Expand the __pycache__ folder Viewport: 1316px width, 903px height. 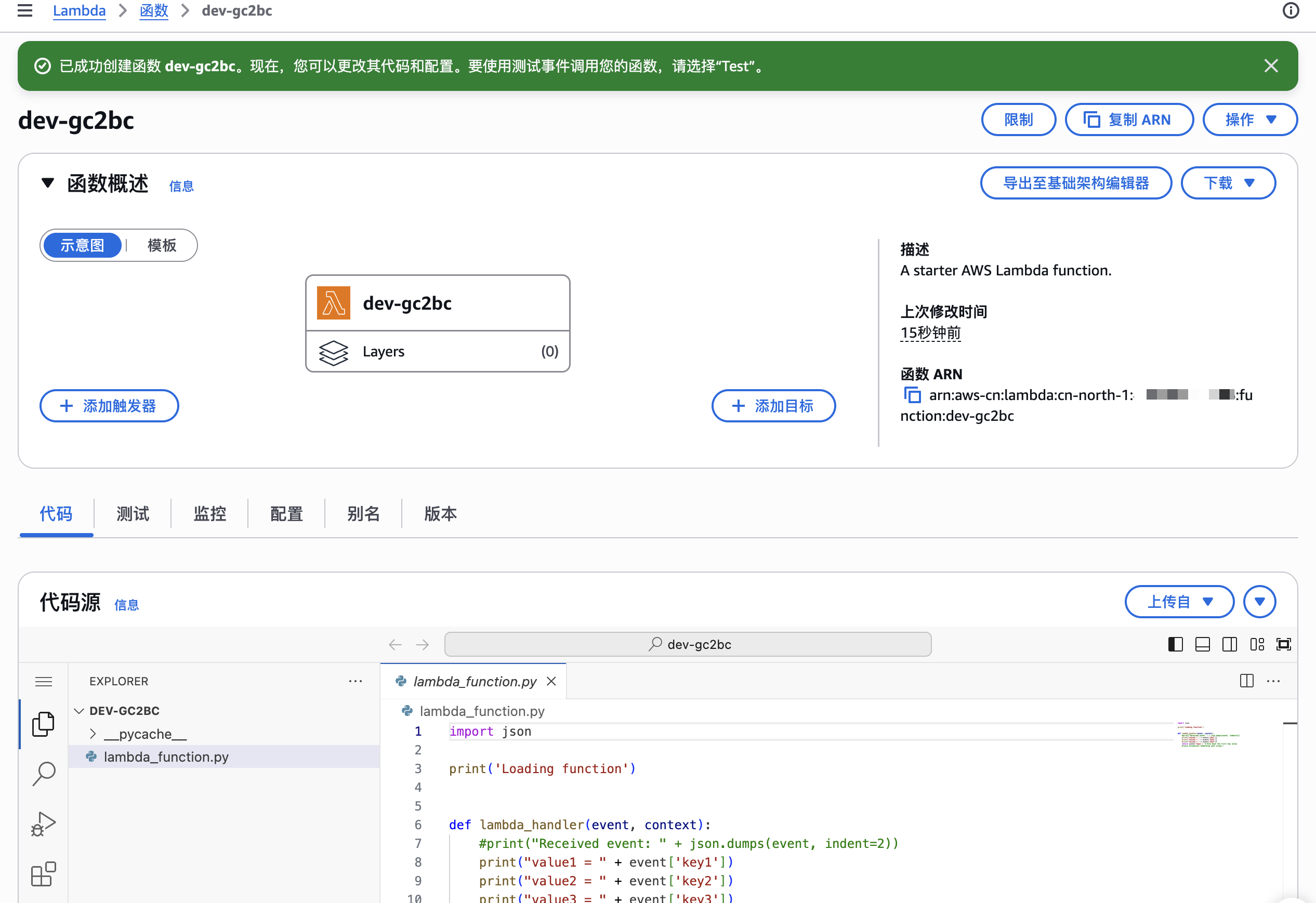point(145,734)
